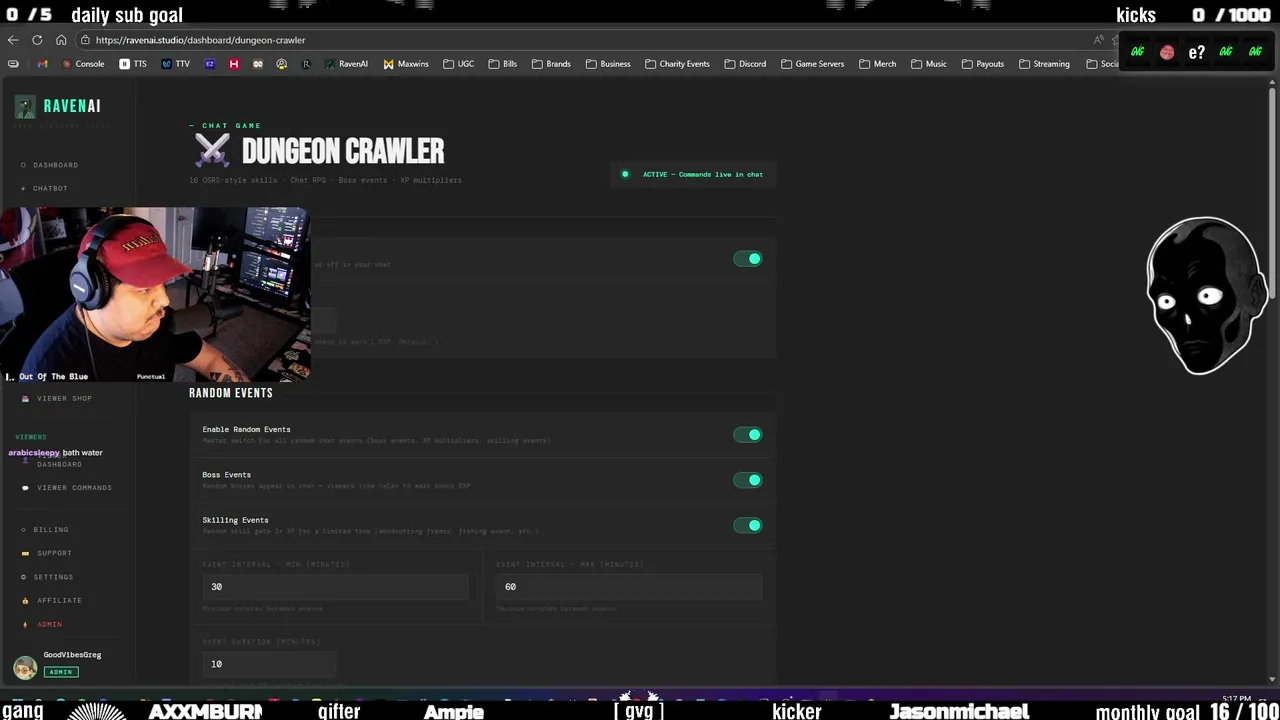
Task: Click the Dungeon Crawler page title
Action: (343, 152)
